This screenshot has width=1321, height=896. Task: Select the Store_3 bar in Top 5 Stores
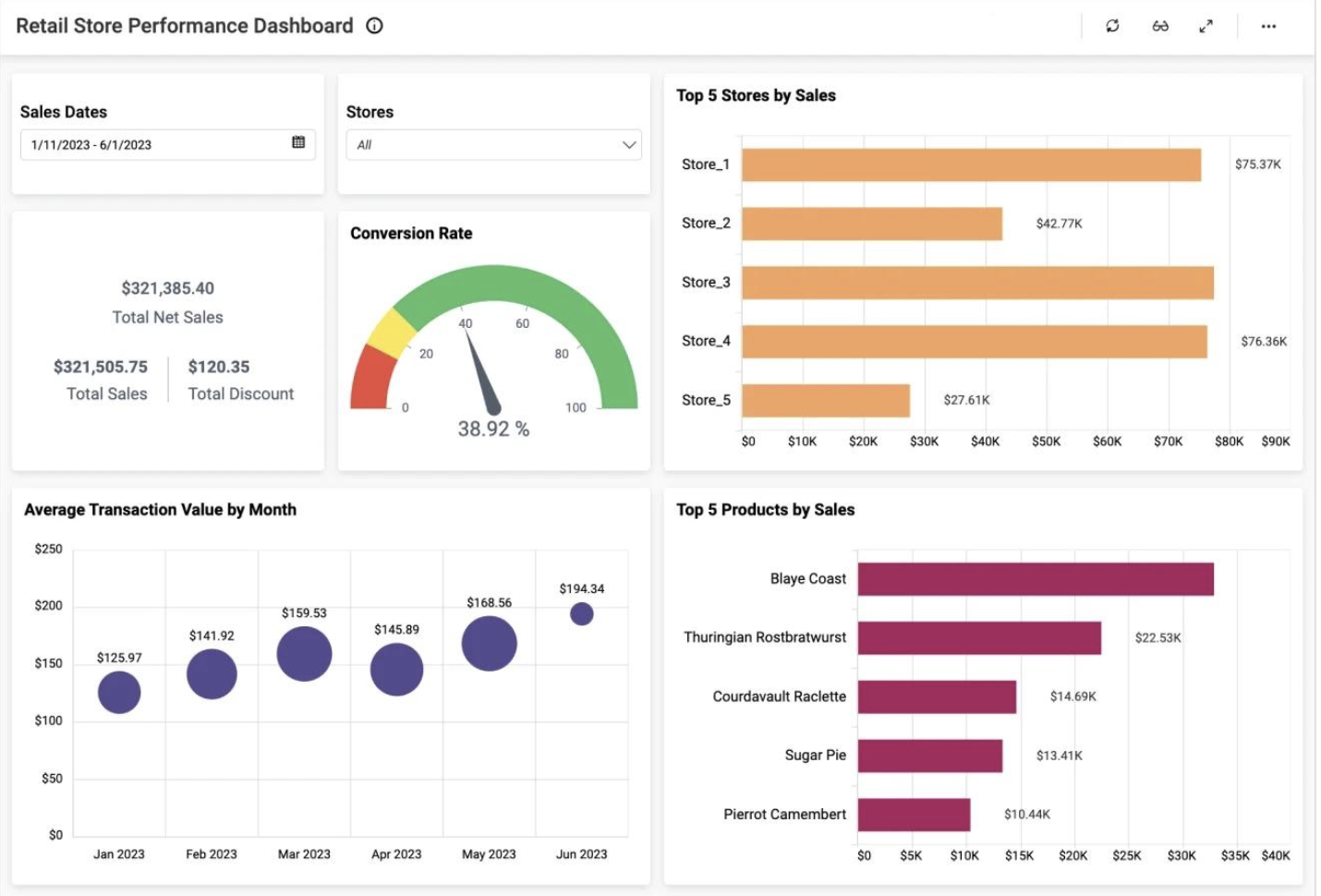click(979, 282)
